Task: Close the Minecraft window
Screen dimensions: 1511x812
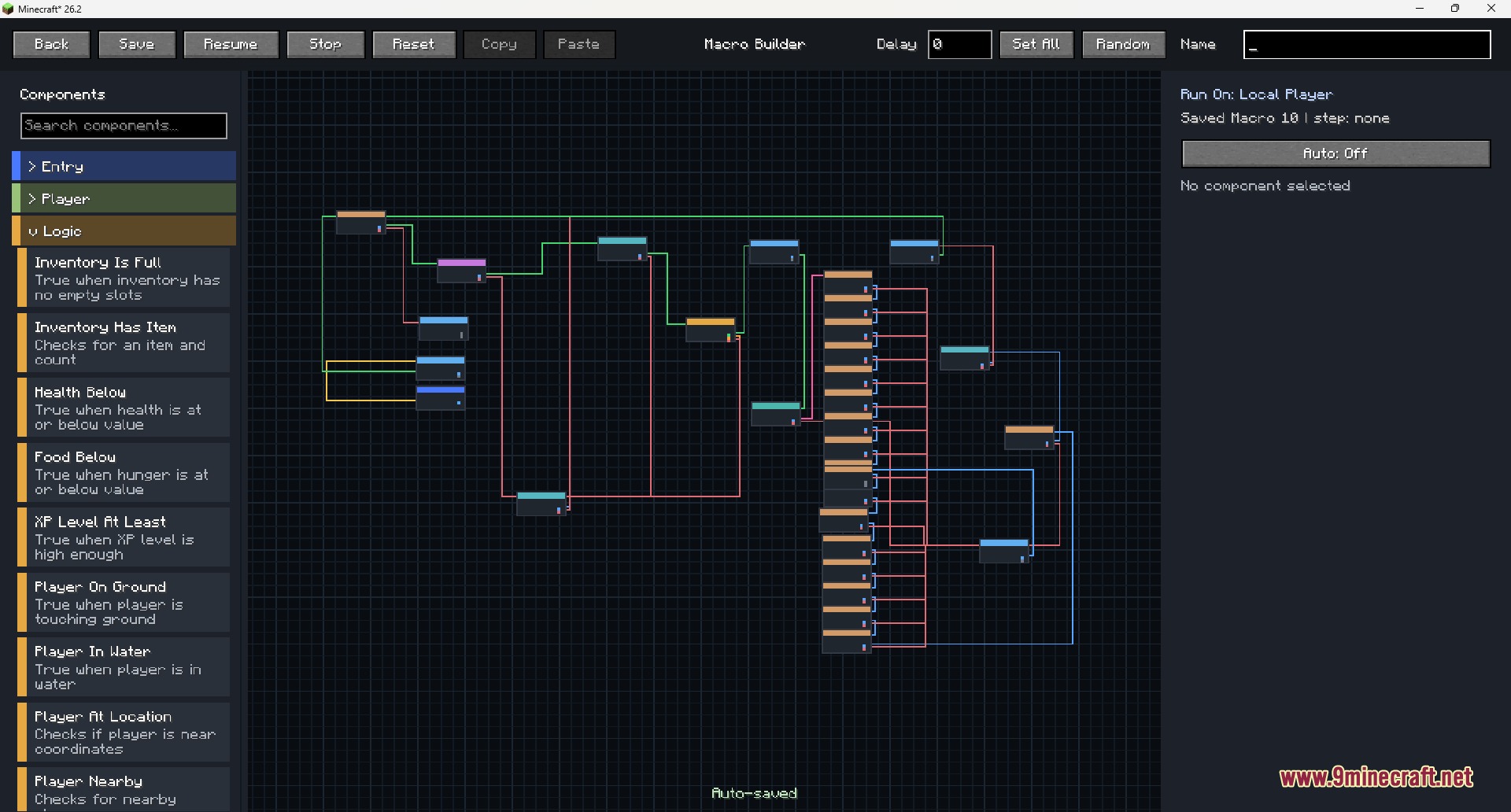Action: coord(1491,9)
